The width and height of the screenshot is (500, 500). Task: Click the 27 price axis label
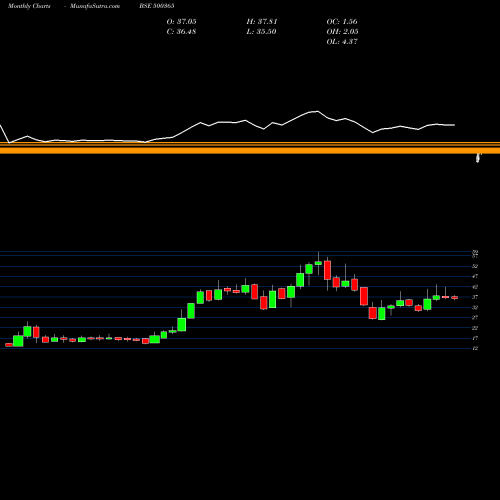(x=475, y=318)
